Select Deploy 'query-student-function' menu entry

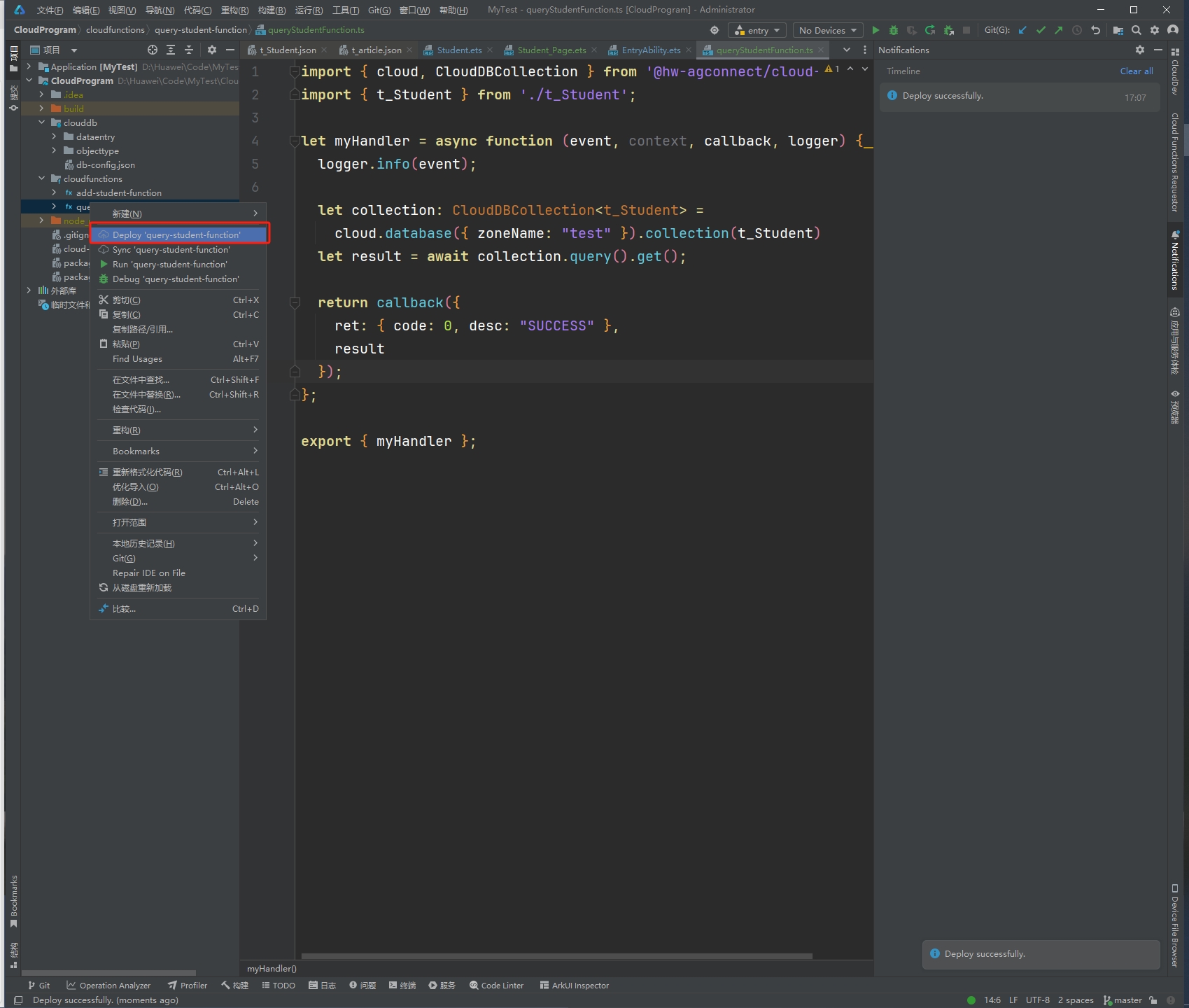pyautogui.click(x=179, y=234)
